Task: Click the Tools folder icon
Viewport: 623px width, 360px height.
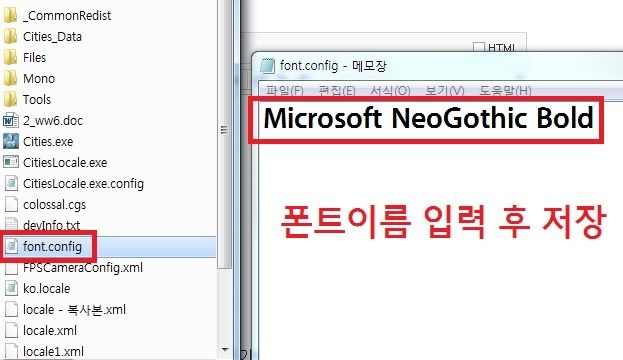Action: click(10, 99)
